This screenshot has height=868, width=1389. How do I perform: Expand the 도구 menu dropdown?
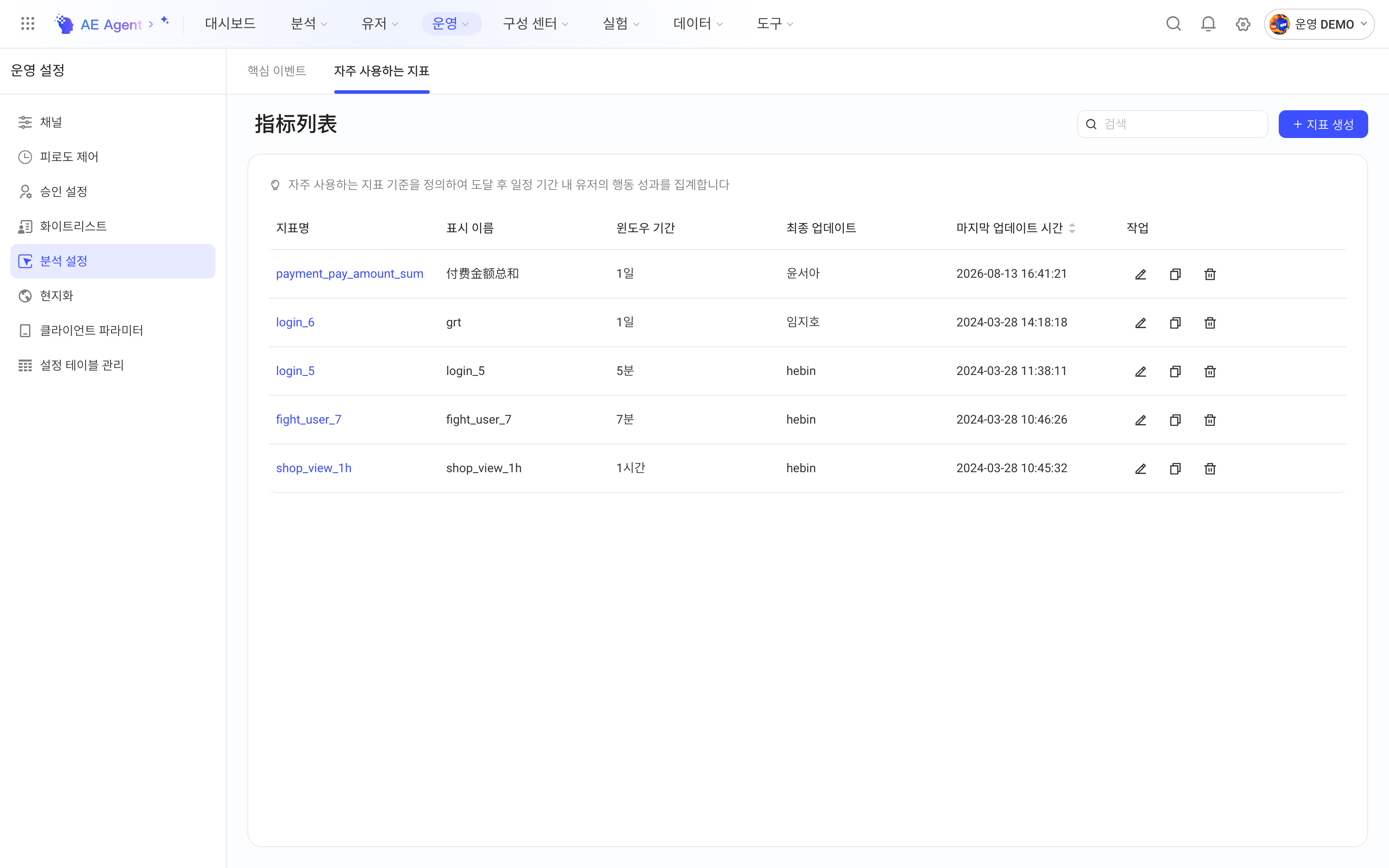click(x=775, y=23)
